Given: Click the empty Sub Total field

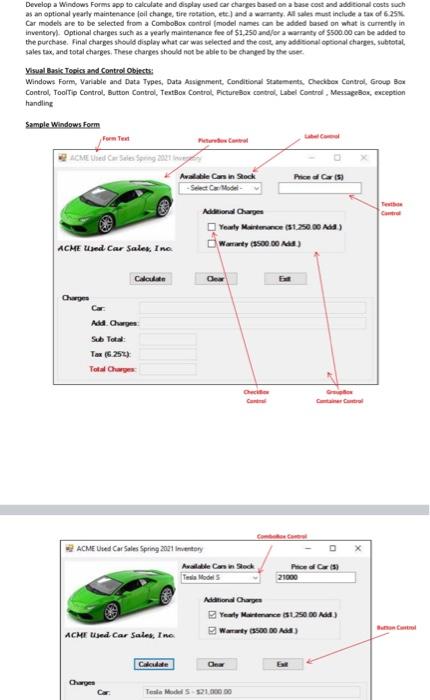Looking at the screenshot, I should tap(167, 339).
